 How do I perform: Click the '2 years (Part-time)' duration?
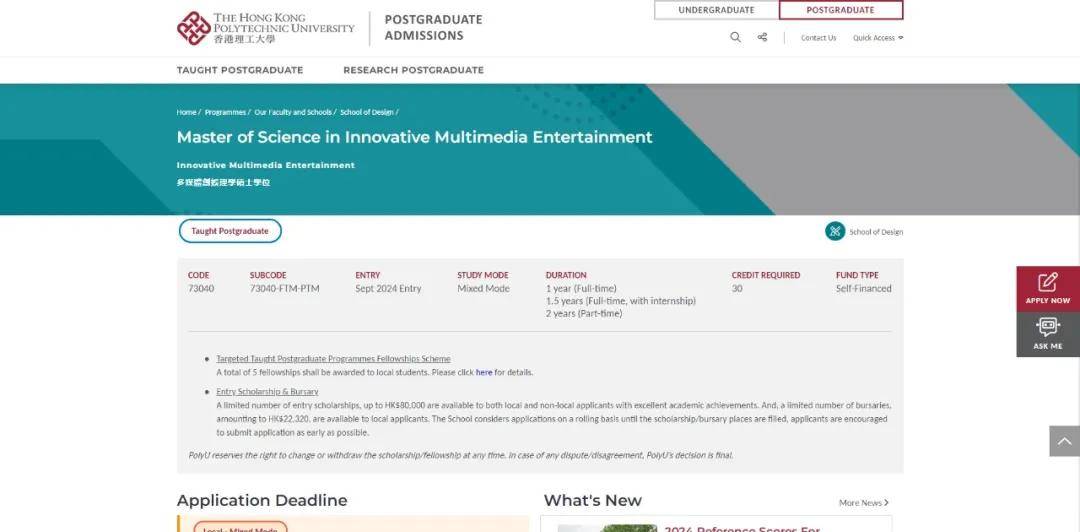[x=584, y=314]
